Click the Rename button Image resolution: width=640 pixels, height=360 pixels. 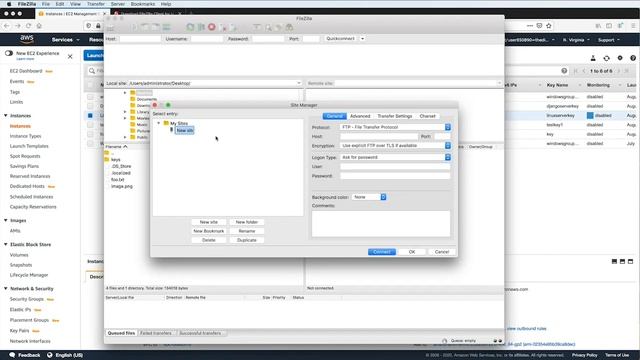tap(247, 231)
